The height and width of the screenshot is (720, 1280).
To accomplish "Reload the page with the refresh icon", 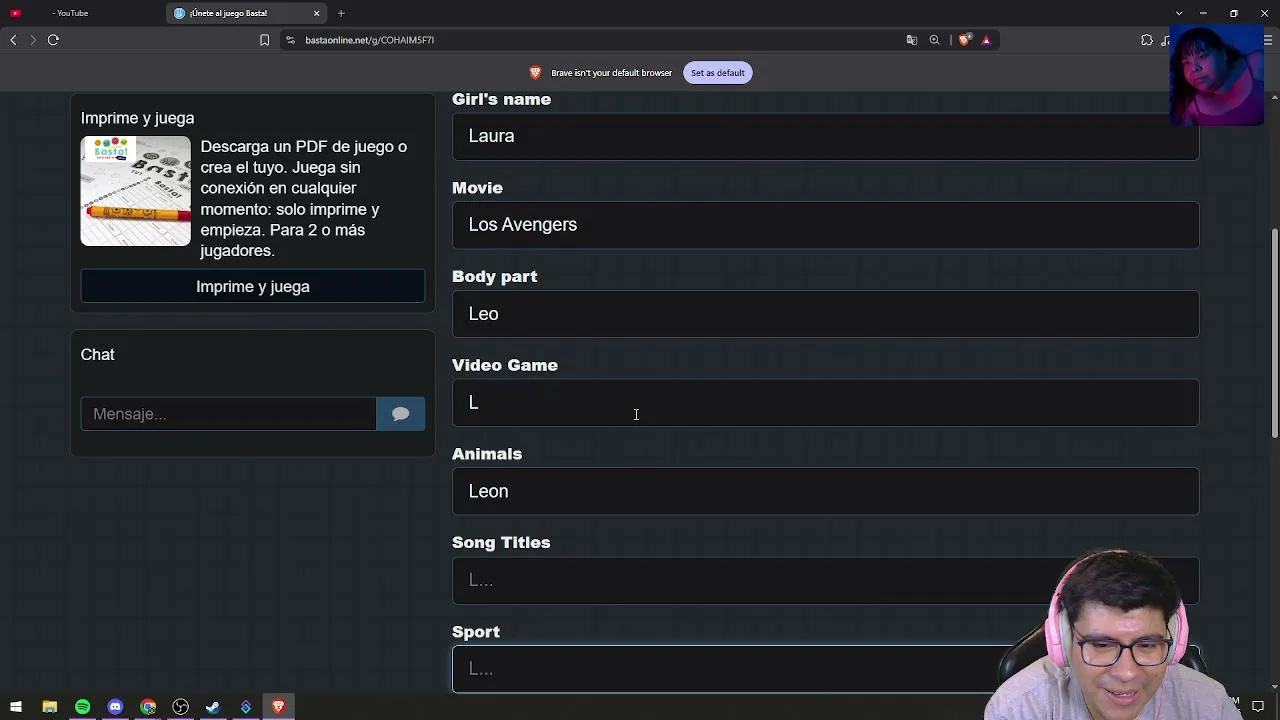I will 53,40.
